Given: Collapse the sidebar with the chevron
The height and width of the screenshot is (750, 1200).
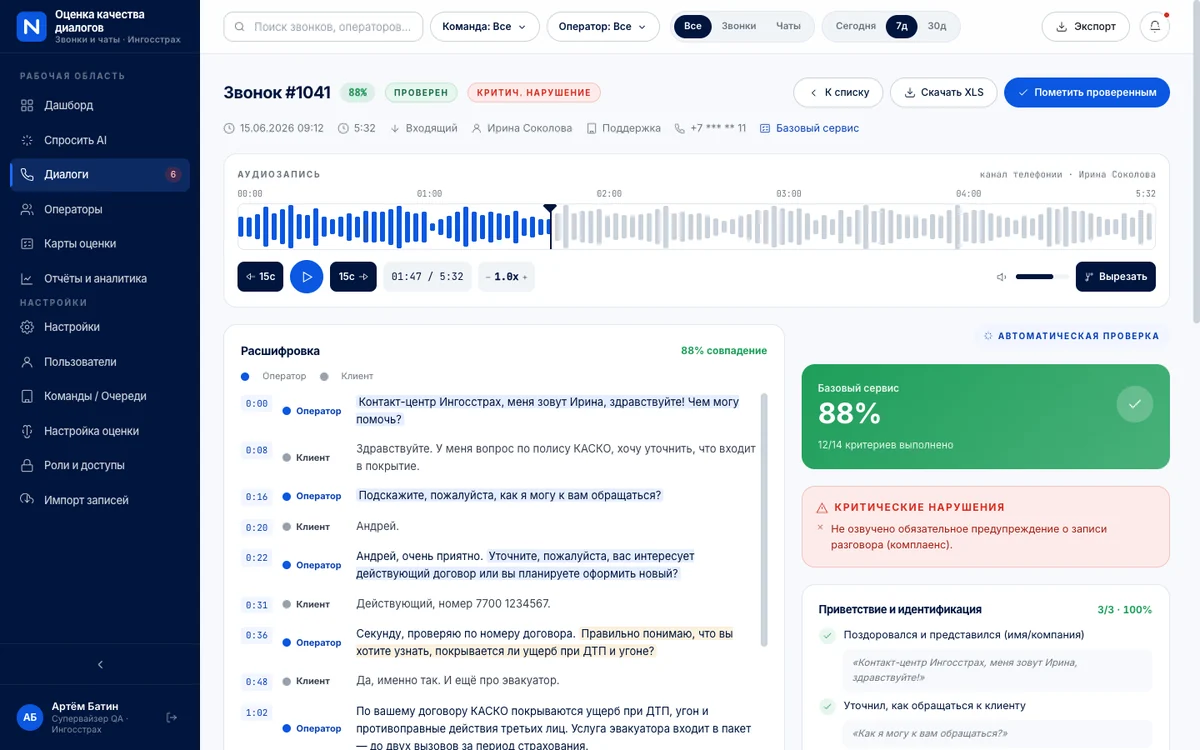Looking at the screenshot, I should point(100,664).
